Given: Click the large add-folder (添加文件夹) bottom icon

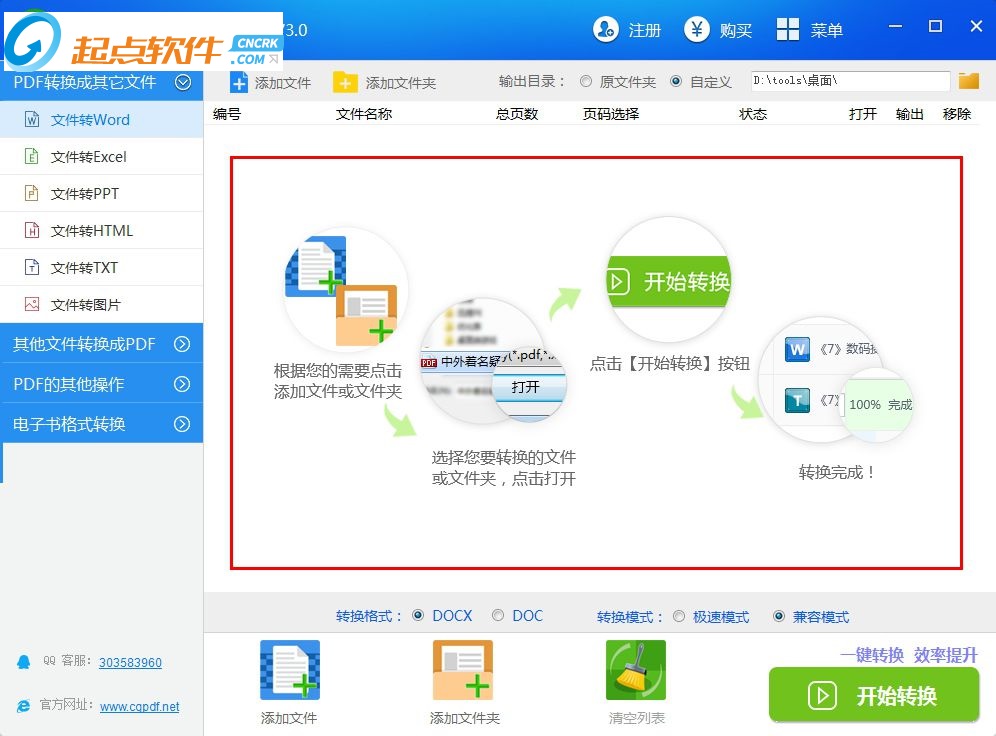Looking at the screenshot, I should [x=463, y=670].
